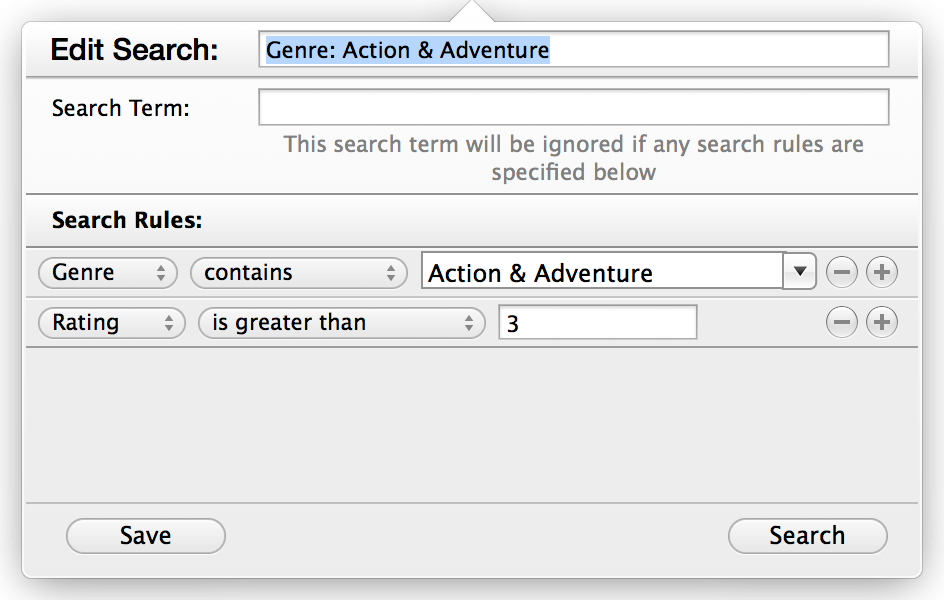Add a rule after the Genre rule
This screenshot has height=600, width=944.
click(x=881, y=272)
